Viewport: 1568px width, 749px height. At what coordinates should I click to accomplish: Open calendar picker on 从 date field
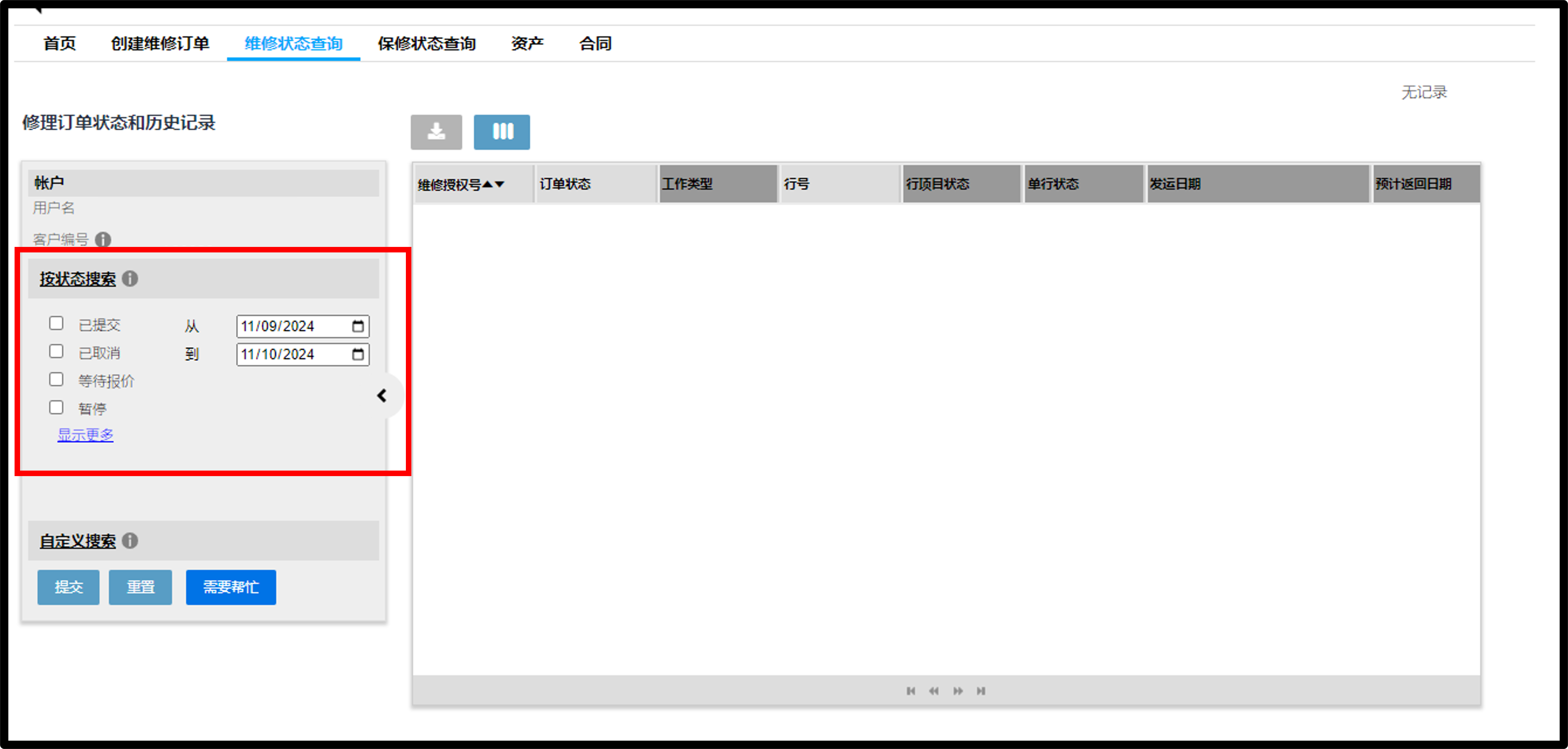358,326
